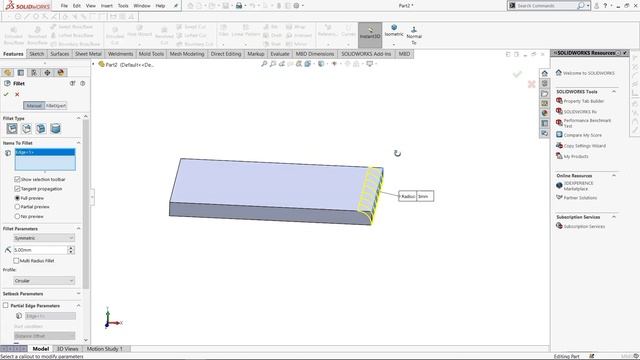Open the Insert menu
Image resolution: width=640 pixels, height=360 pixels.
coord(107,6)
